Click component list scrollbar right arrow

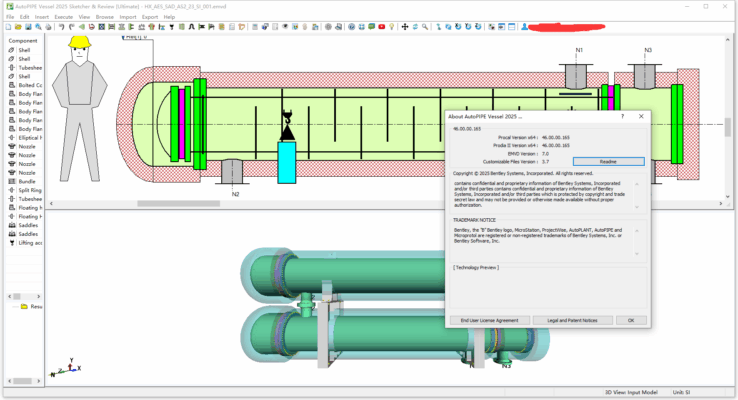coord(39,296)
